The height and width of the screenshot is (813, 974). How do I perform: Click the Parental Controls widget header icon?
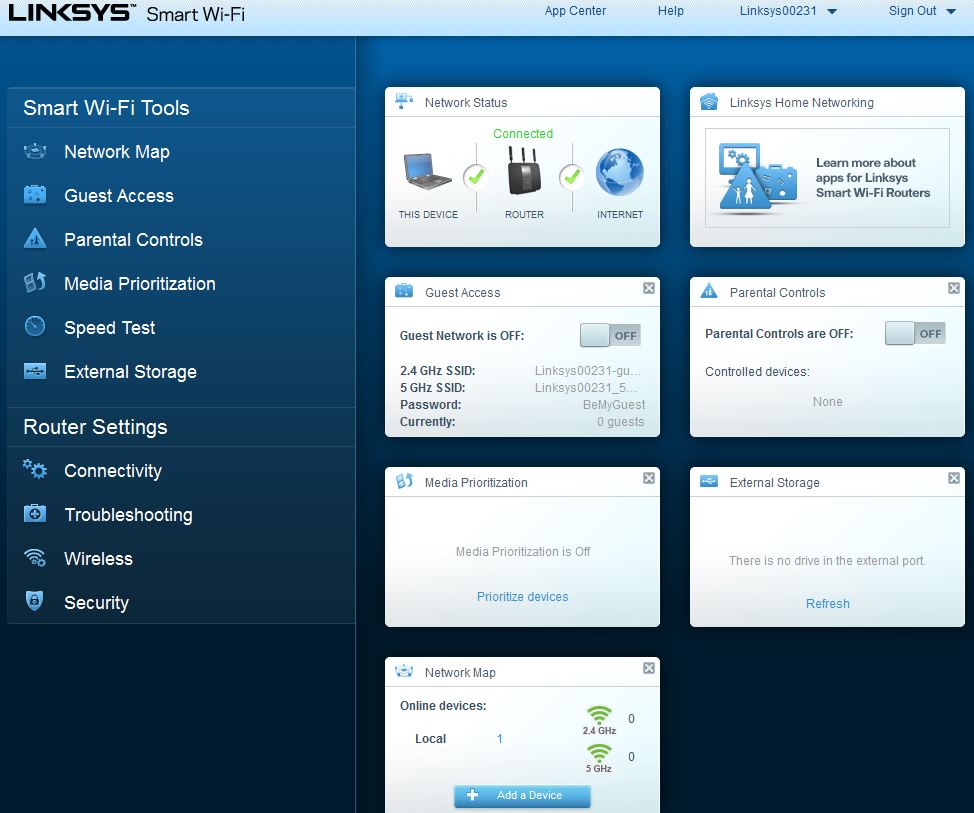[x=709, y=290]
